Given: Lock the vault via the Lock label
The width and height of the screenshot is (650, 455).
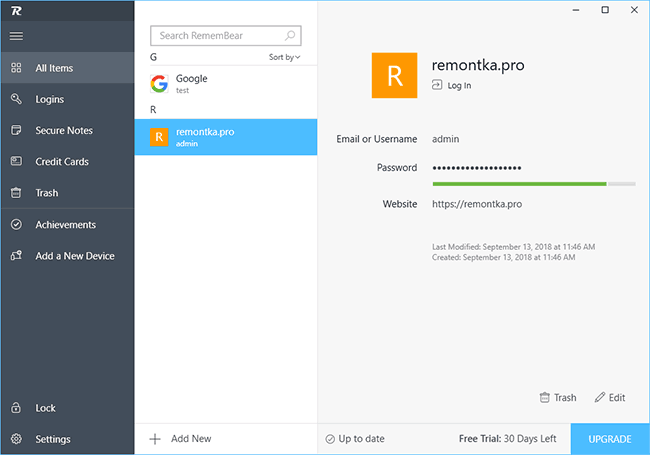Looking at the screenshot, I should pyautogui.click(x=45, y=408).
